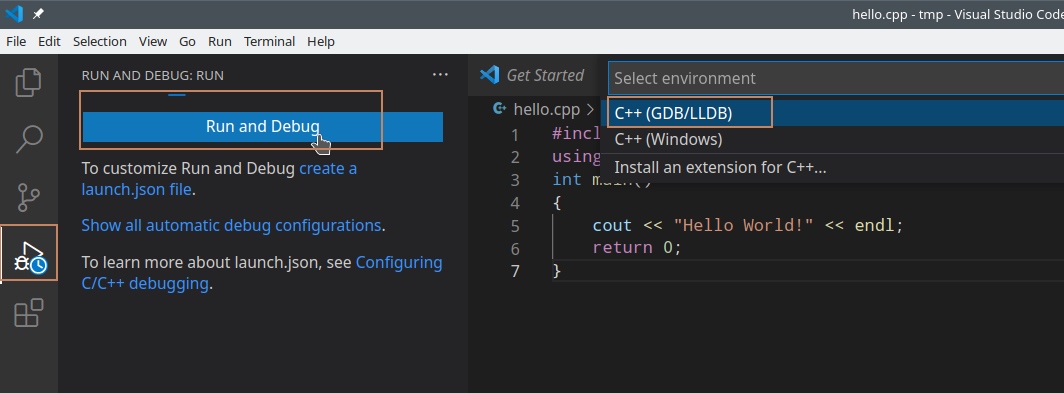Open the Extensions view
The height and width of the screenshot is (393, 1064).
point(28,313)
